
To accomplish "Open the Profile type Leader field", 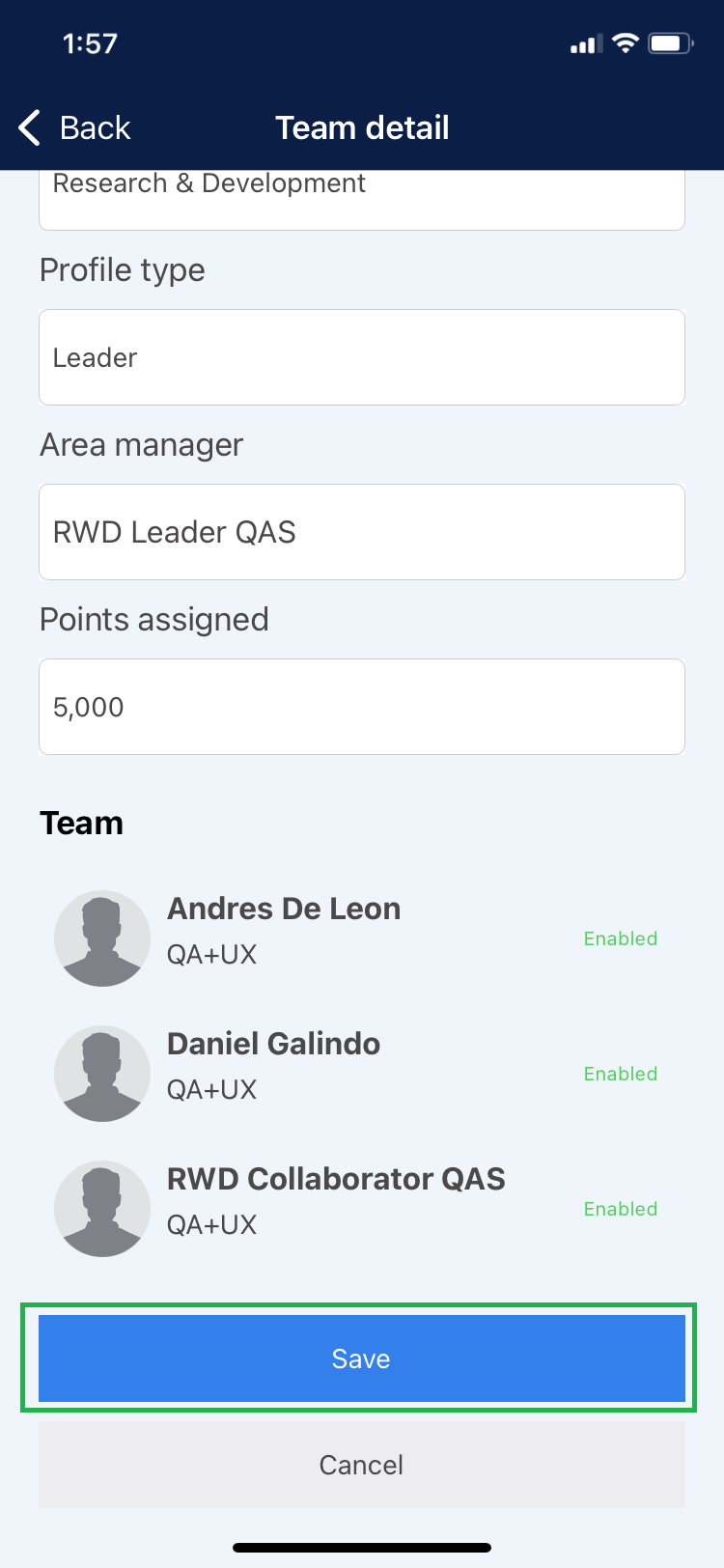I will (x=362, y=357).
